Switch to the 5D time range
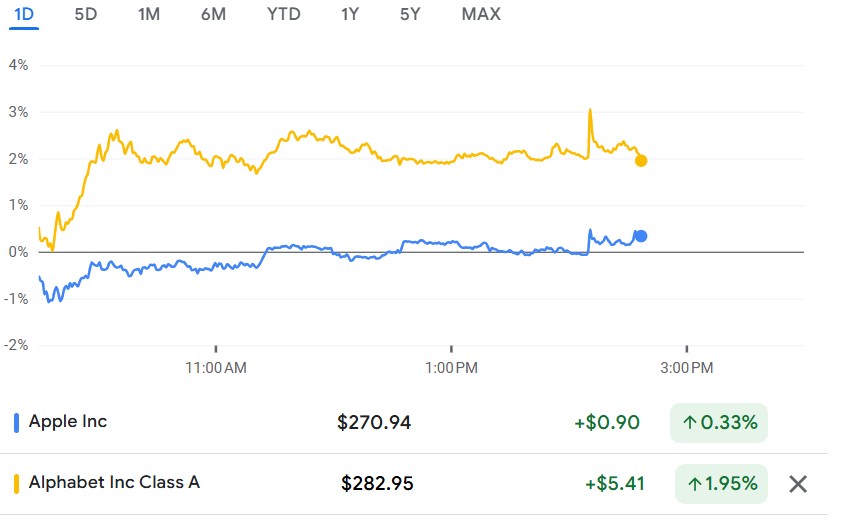 pos(86,14)
